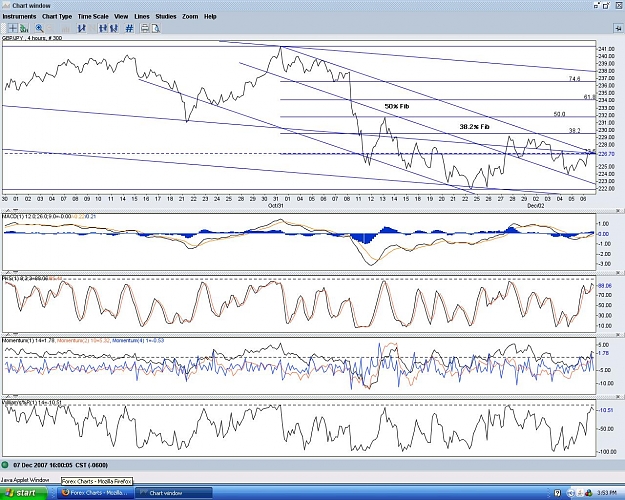Click the -10.51 Williams value label

click(605, 410)
